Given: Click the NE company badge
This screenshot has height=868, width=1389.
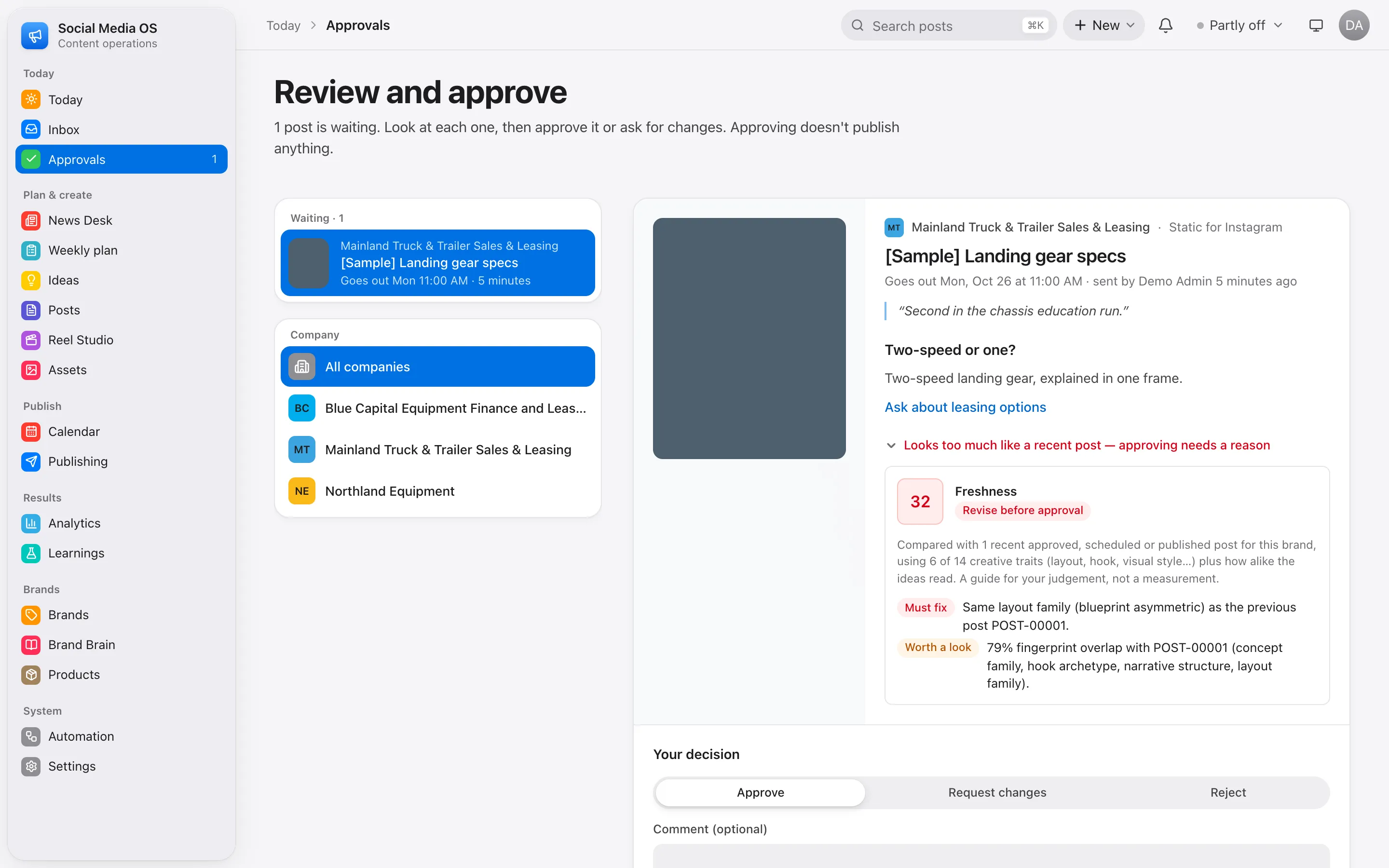Looking at the screenshot, I should [x=302, y=491].
